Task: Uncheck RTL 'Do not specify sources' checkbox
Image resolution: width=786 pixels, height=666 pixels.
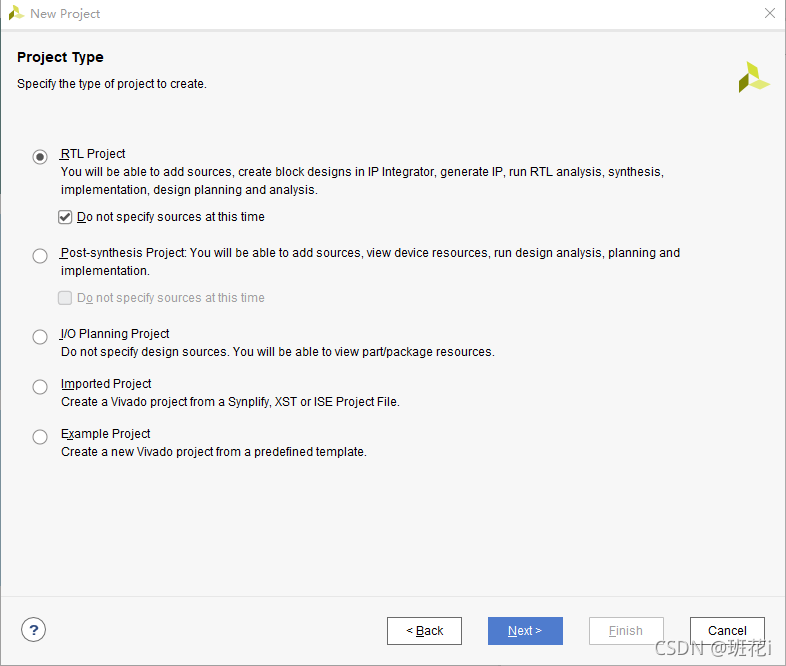Action: 65,217
